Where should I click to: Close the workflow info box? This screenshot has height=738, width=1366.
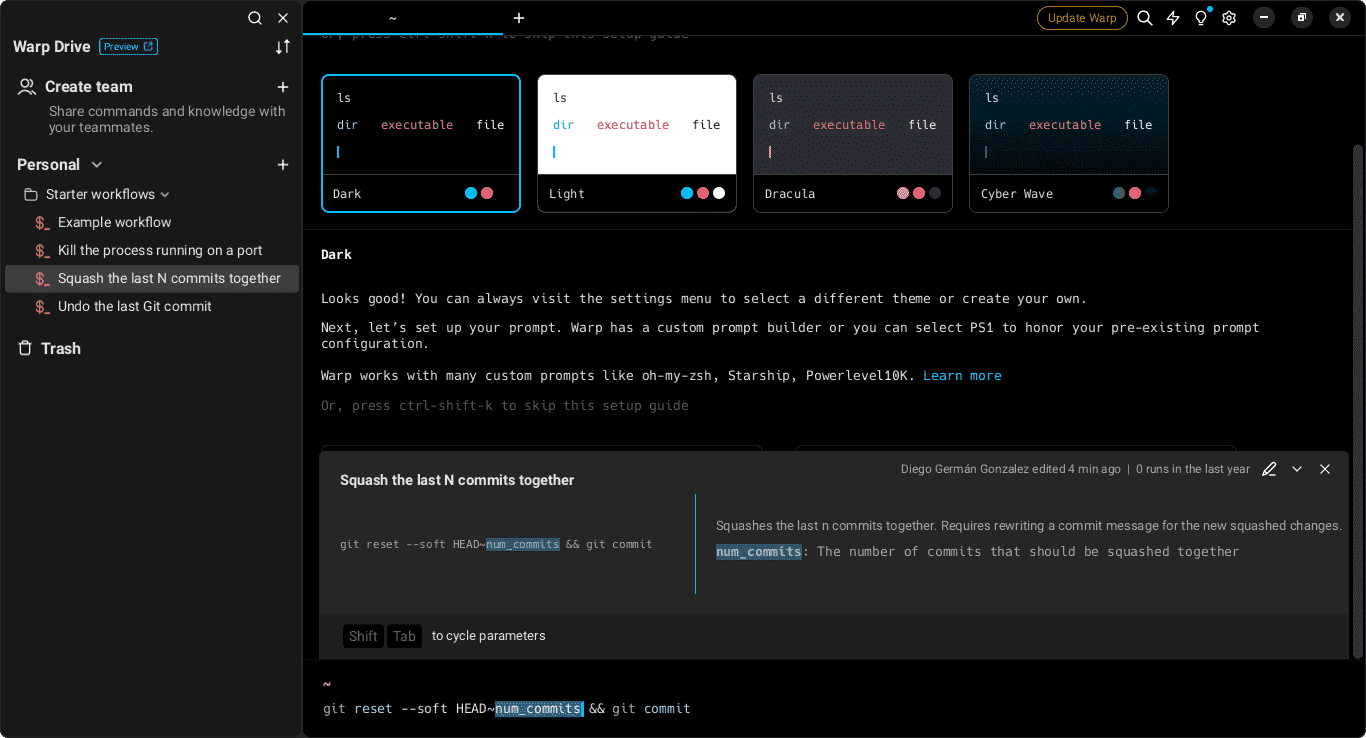point(1325,469)
